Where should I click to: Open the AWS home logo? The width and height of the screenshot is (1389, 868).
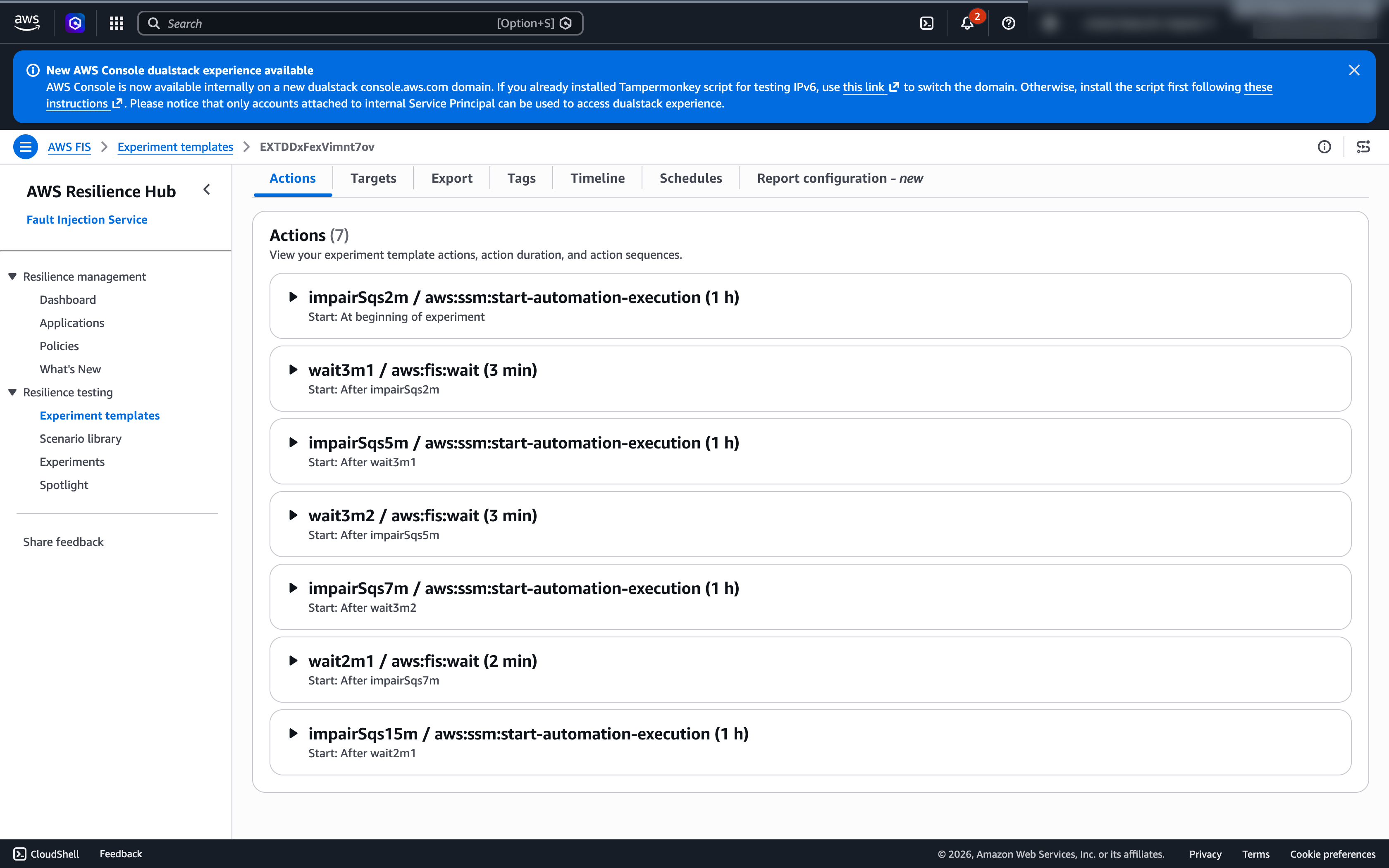coord(27,23)
